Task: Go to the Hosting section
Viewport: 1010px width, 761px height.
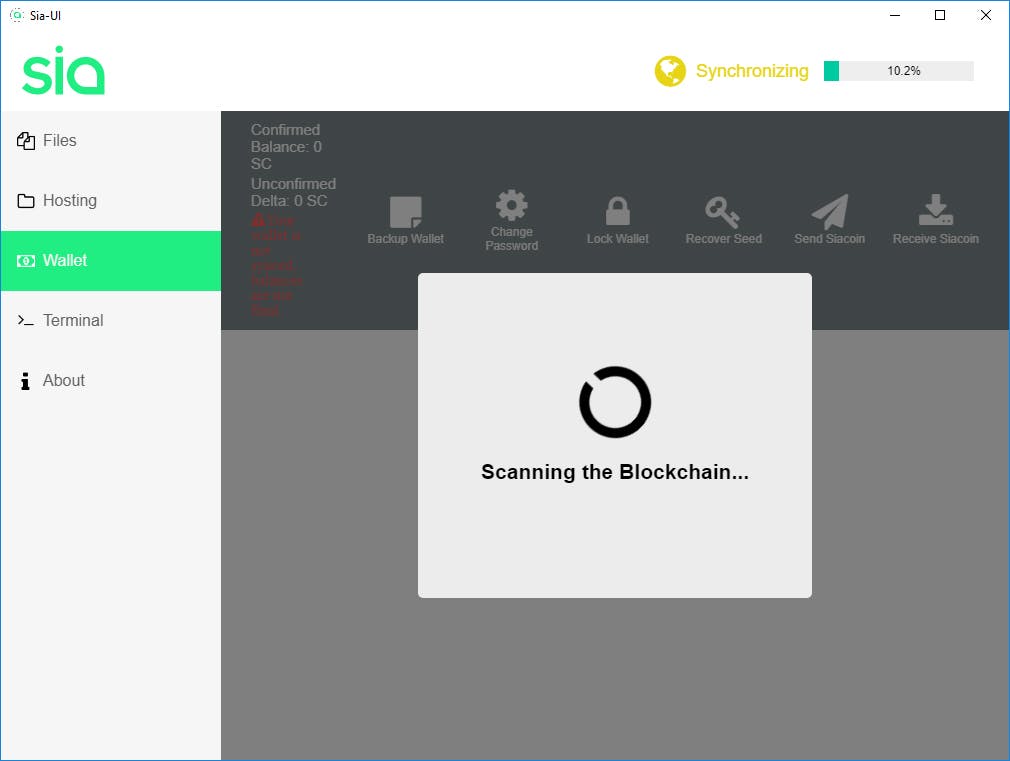Action: (x=111, y=200)
